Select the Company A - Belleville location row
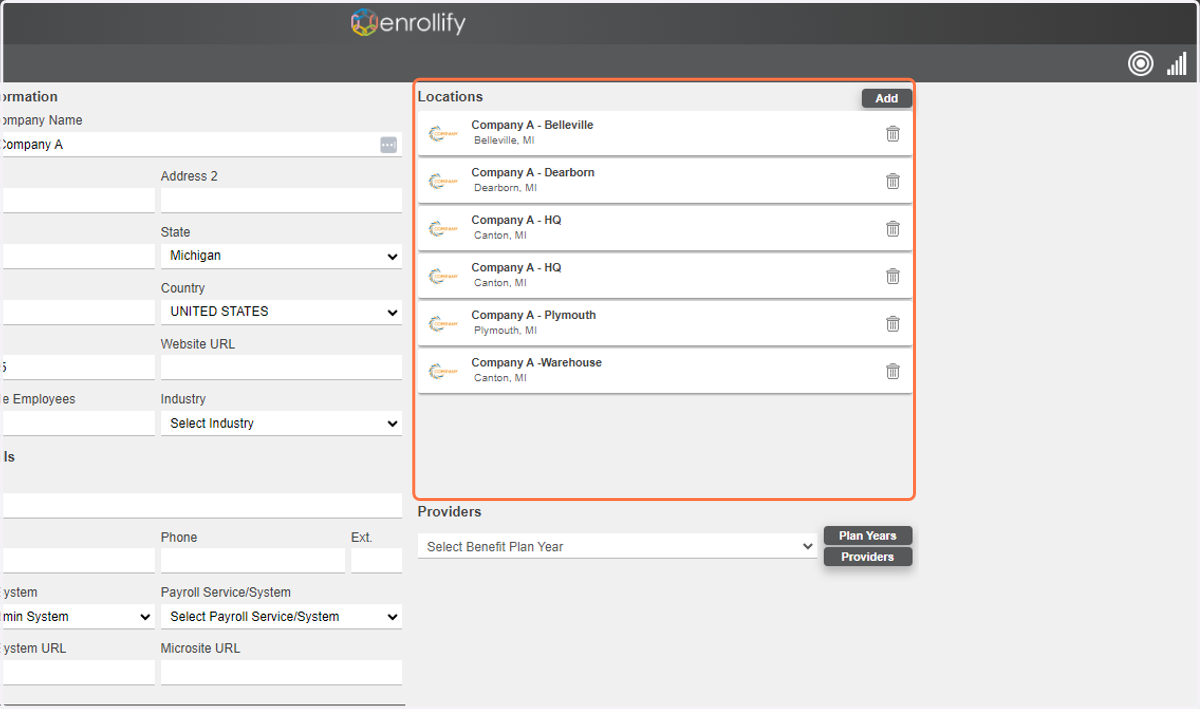The height and width of the screenshot is (709, 1200). pos(665,133)
